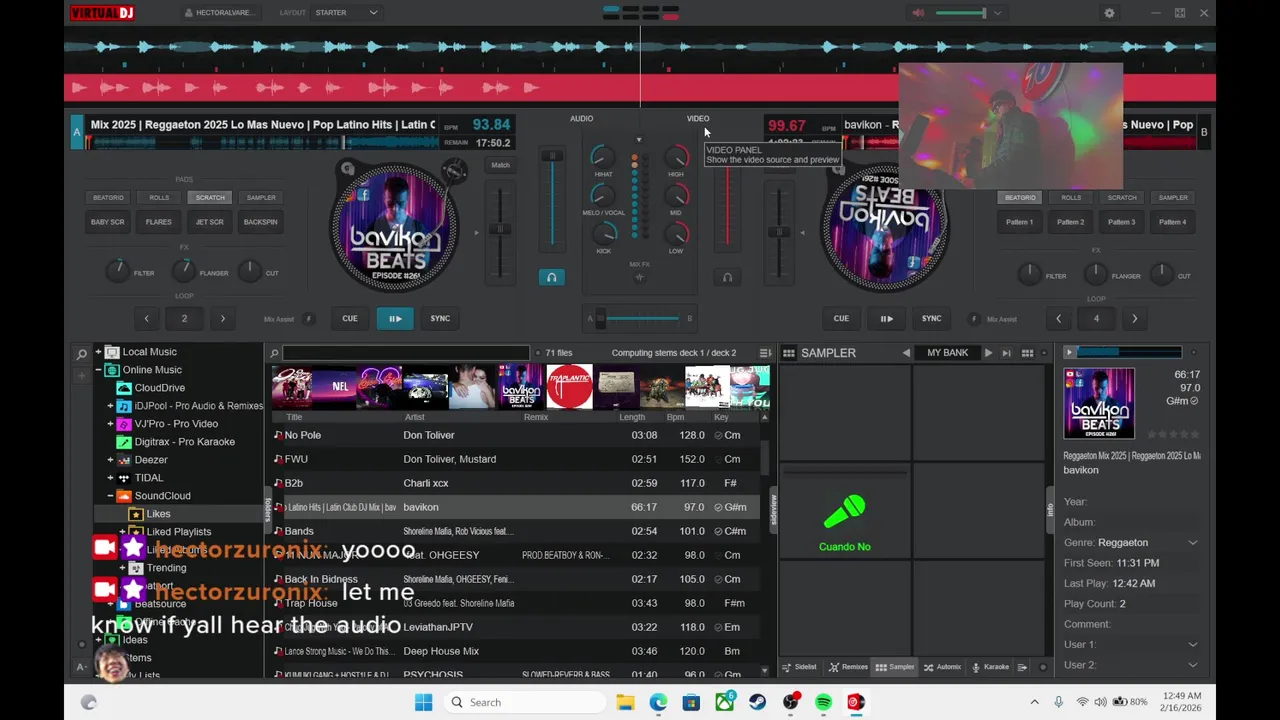Screen dimensions: 1280x720
Task: Toggle left deck play/pause
Action: coord(395,319)
